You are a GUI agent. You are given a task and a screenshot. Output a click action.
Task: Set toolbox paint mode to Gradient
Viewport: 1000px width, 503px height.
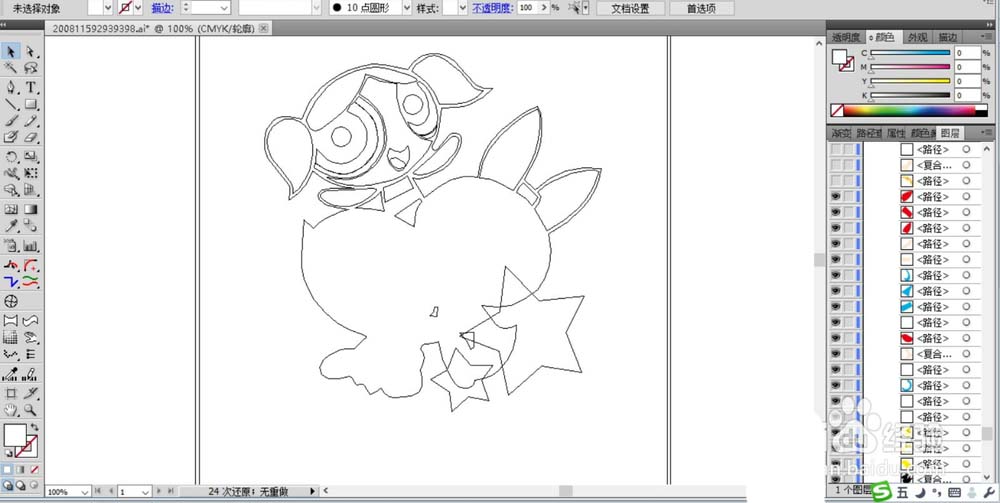click(x=21, y=469)
